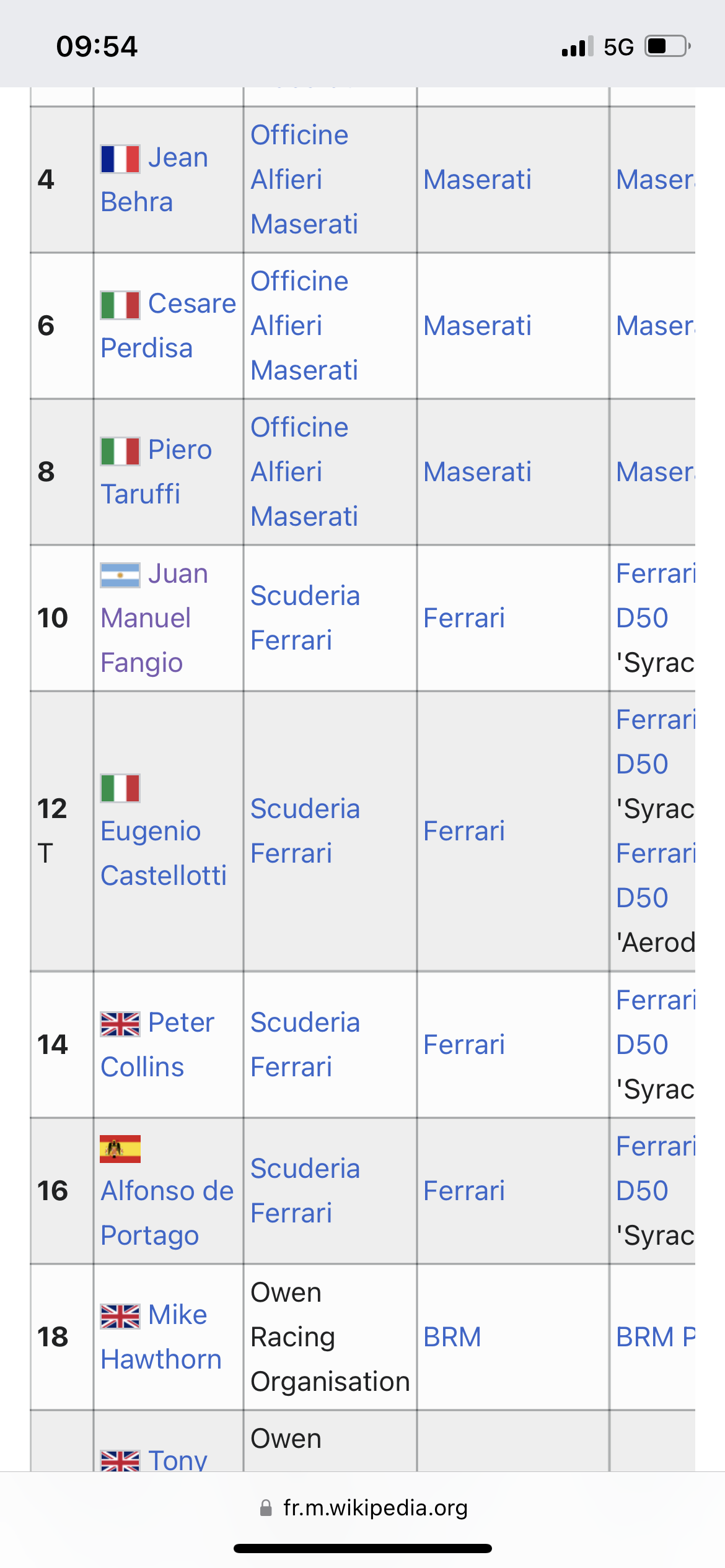Viewport: 725px width, 1568px height.
Task: Open the Juan Manuel Fangio link
Action: [x=146, y=619]
